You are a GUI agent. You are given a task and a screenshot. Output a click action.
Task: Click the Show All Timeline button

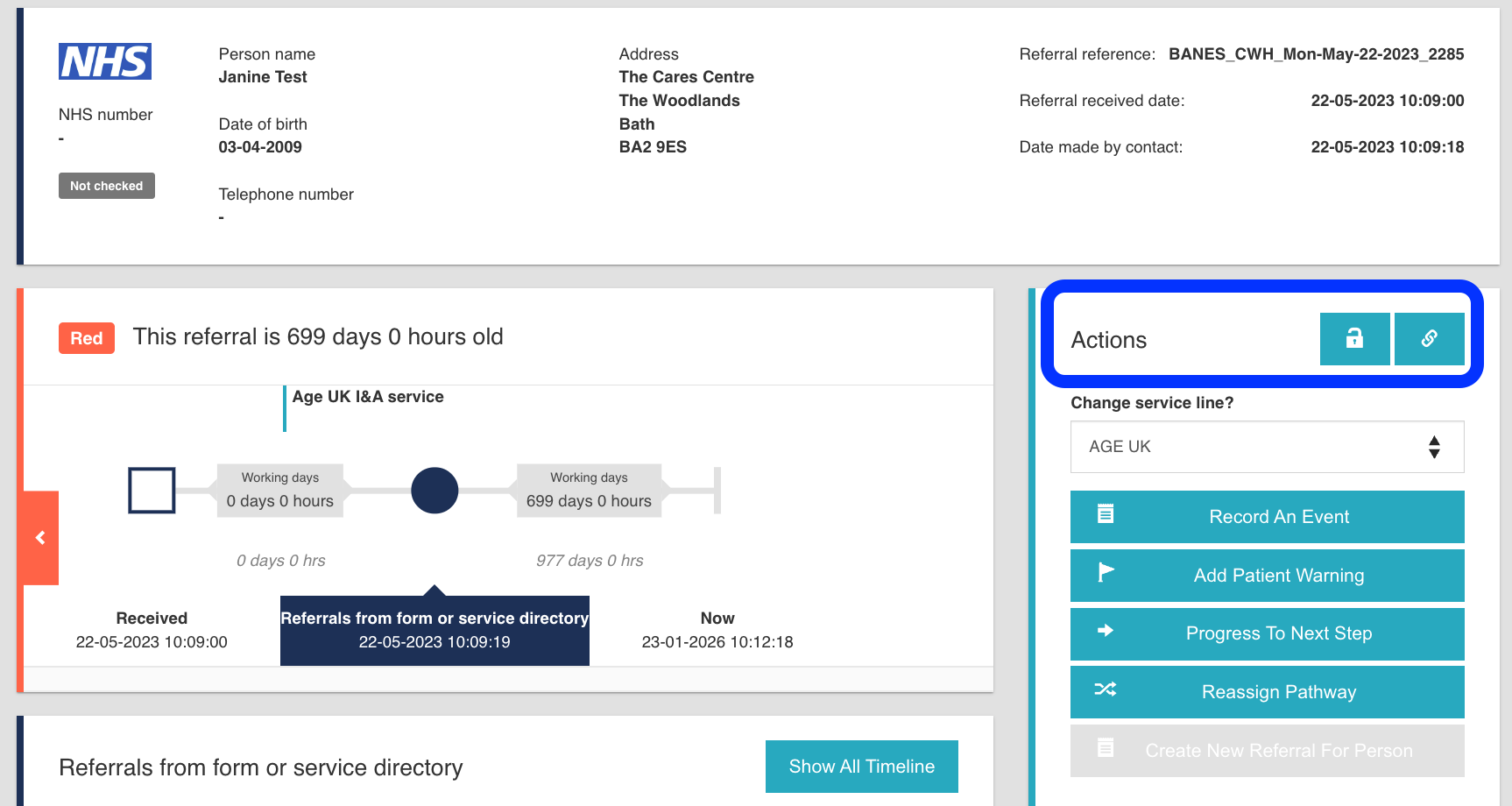861,767
